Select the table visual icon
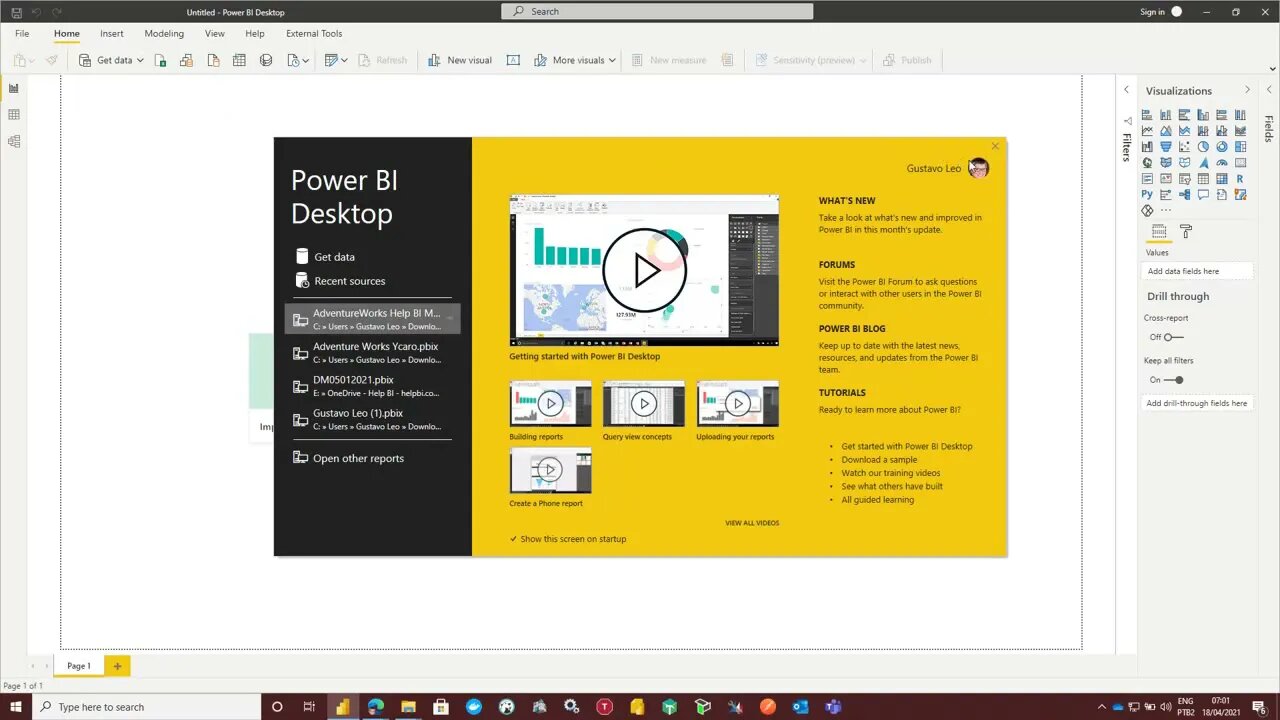 (x=1203, y=178)
